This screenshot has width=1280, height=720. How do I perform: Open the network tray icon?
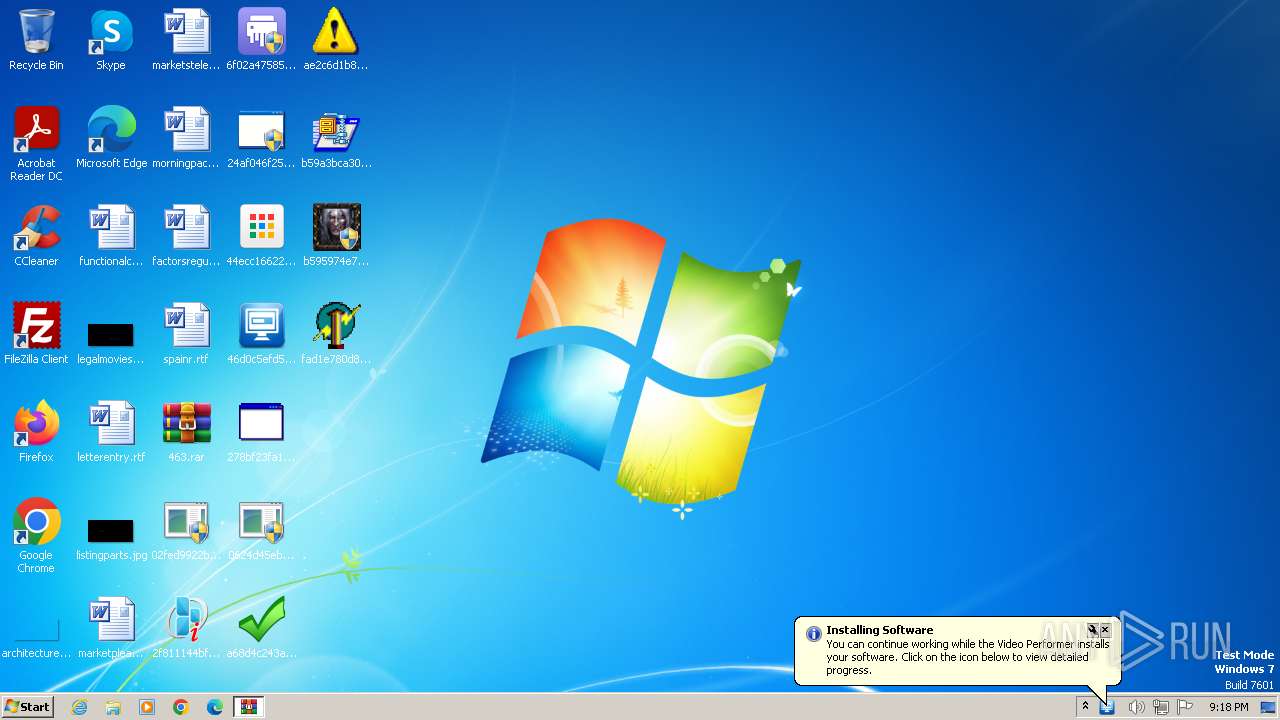(x=1161, y=707)
